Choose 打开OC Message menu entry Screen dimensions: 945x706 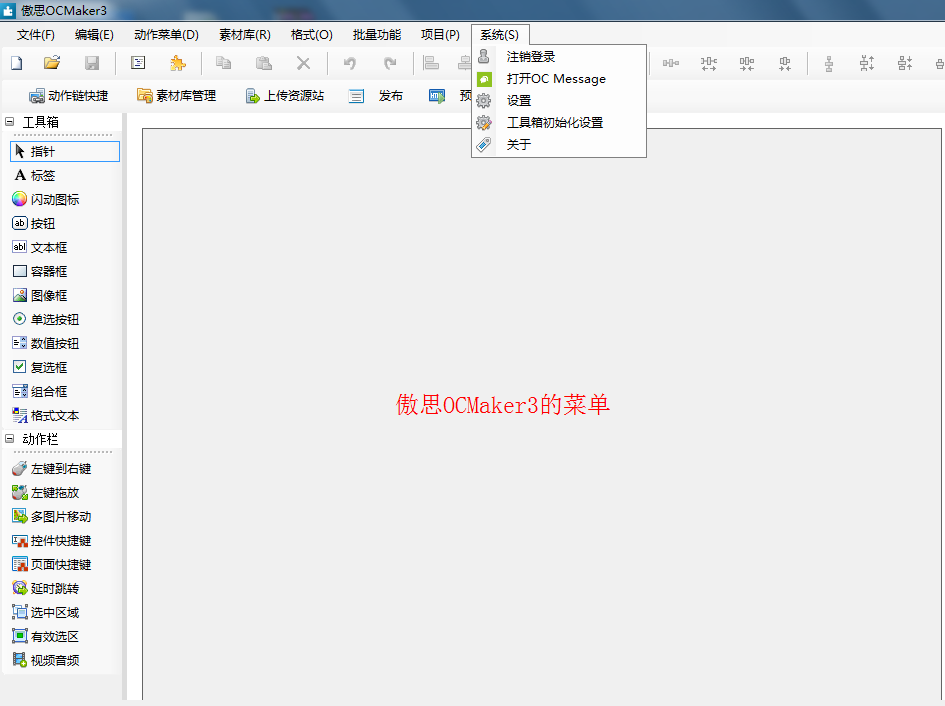559,79
